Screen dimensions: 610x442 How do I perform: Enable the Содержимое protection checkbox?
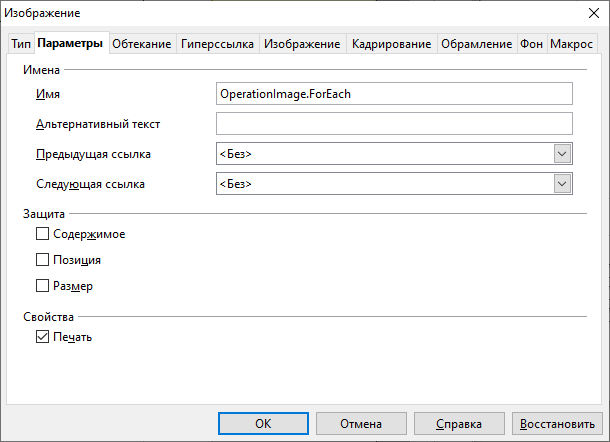click(x=42, y=234)
